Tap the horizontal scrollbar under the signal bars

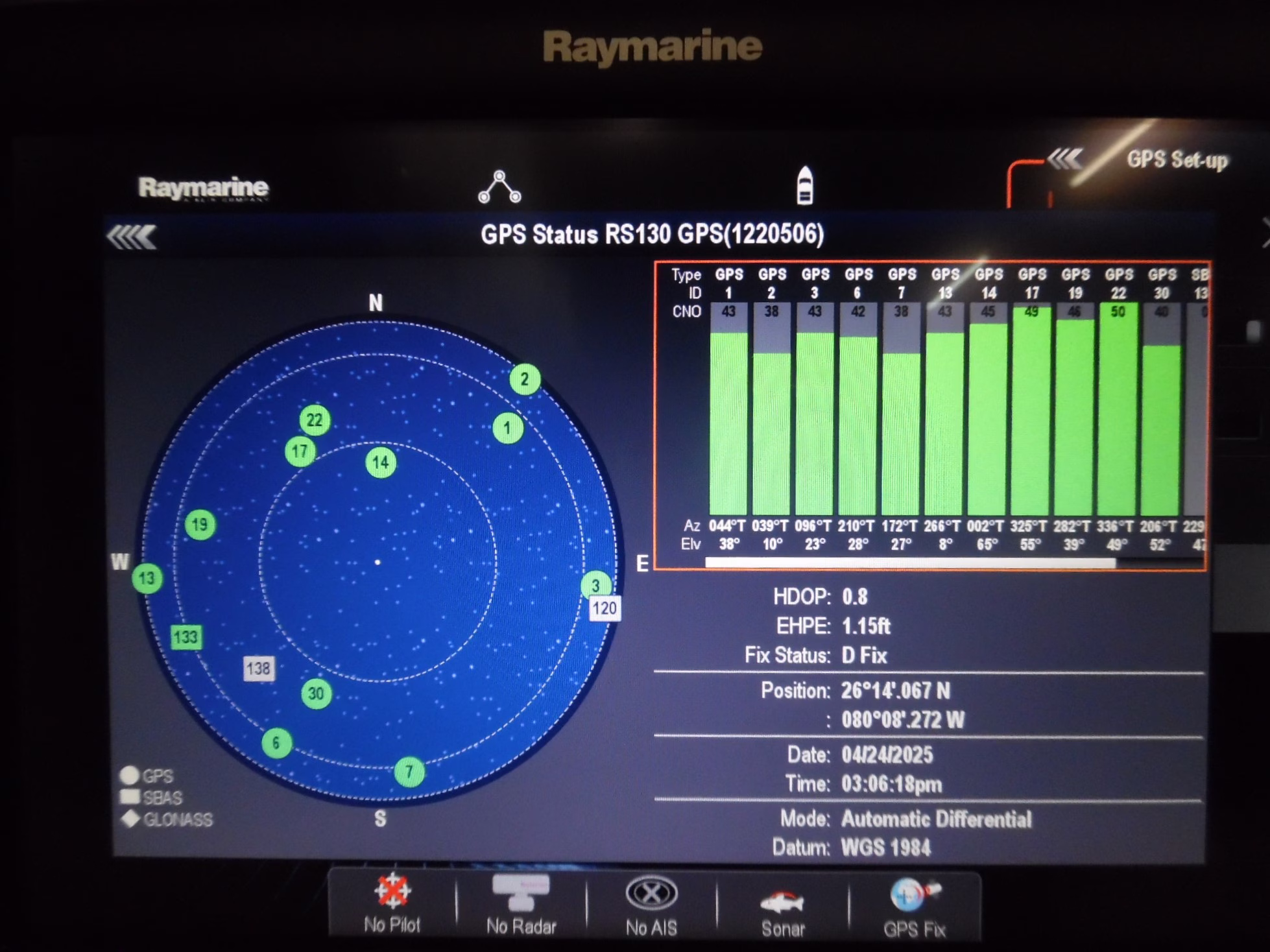coord(911,563)
